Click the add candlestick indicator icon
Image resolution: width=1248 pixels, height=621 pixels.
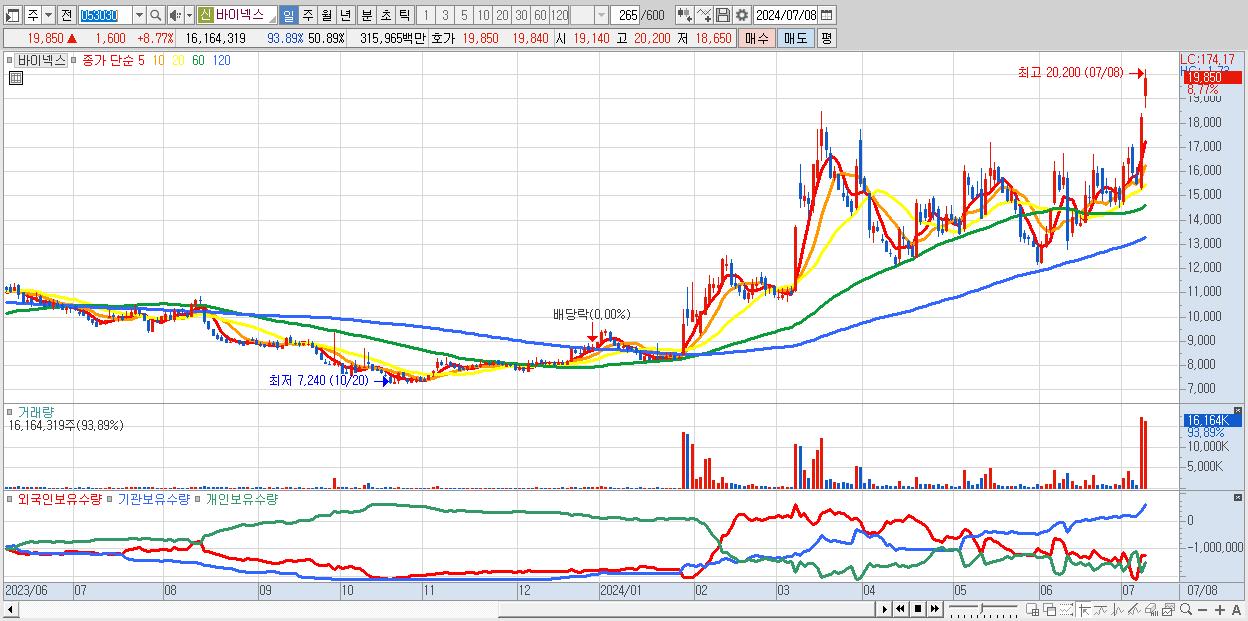(685, 15)
